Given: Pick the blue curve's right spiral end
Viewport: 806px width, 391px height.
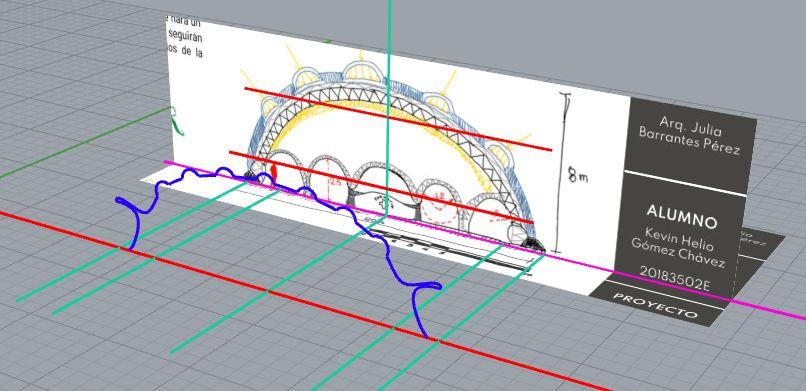Looking at the screenshot, I should (x=427, y=287).
